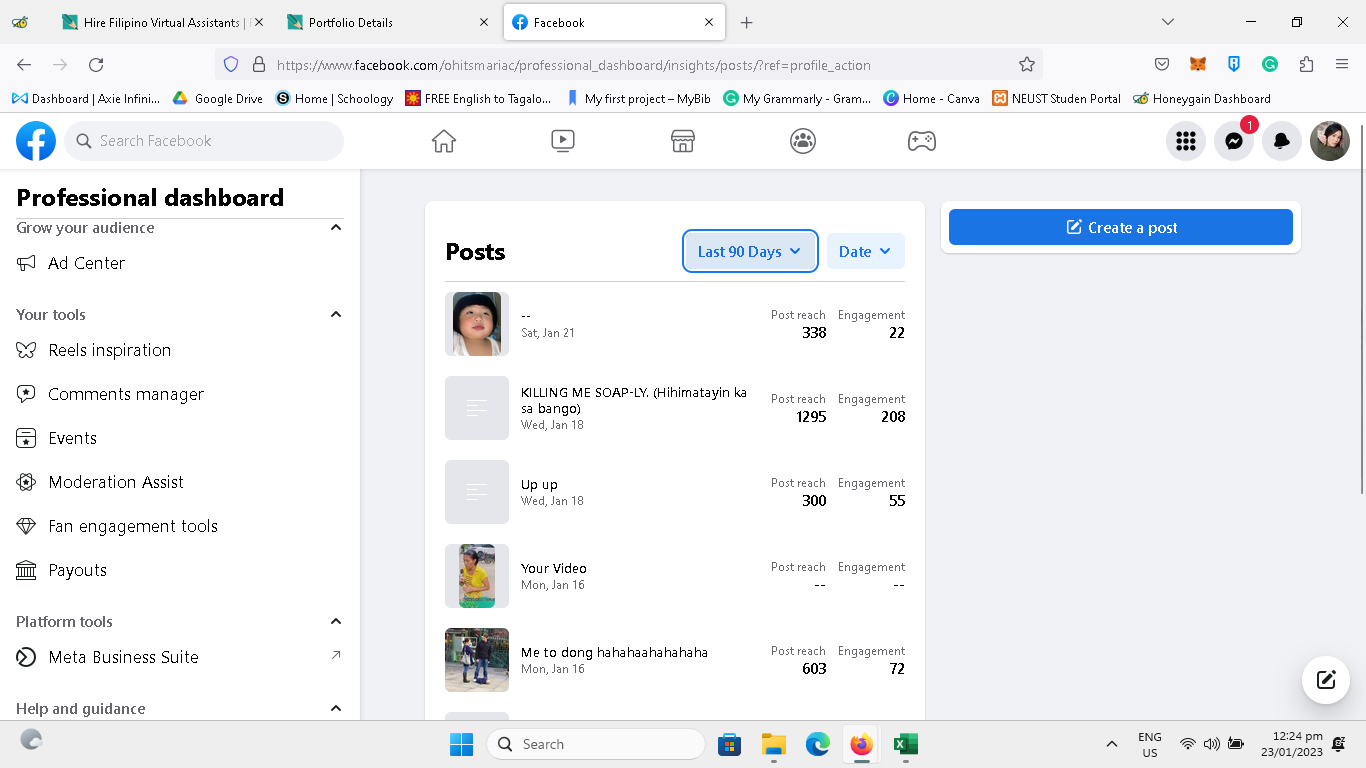Image resolution: width=1366 pixels, height=768 pixels.
Task: Open Events in the sidebar
Action: pos(180,438)
